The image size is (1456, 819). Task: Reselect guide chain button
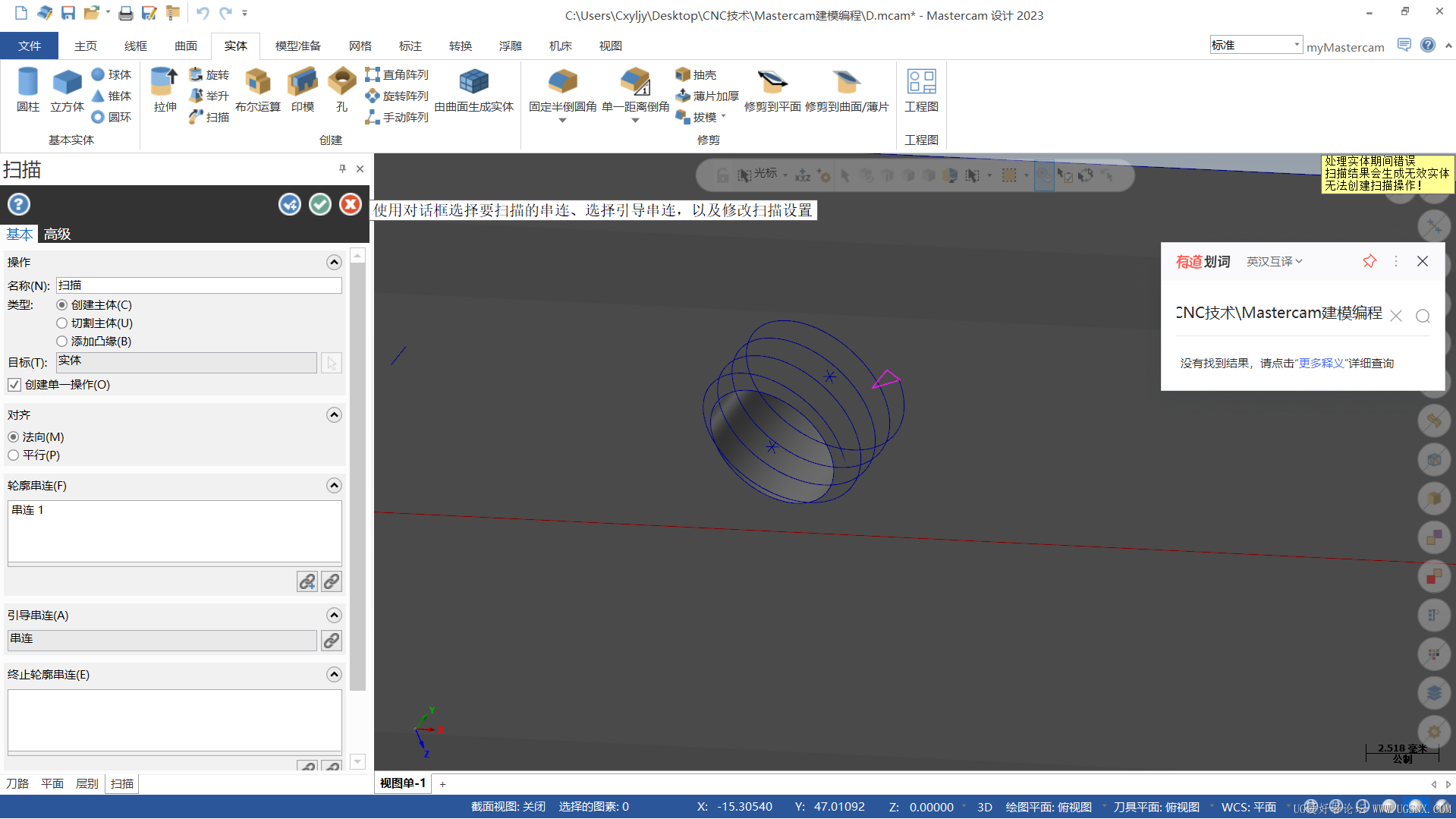[332, 641]
